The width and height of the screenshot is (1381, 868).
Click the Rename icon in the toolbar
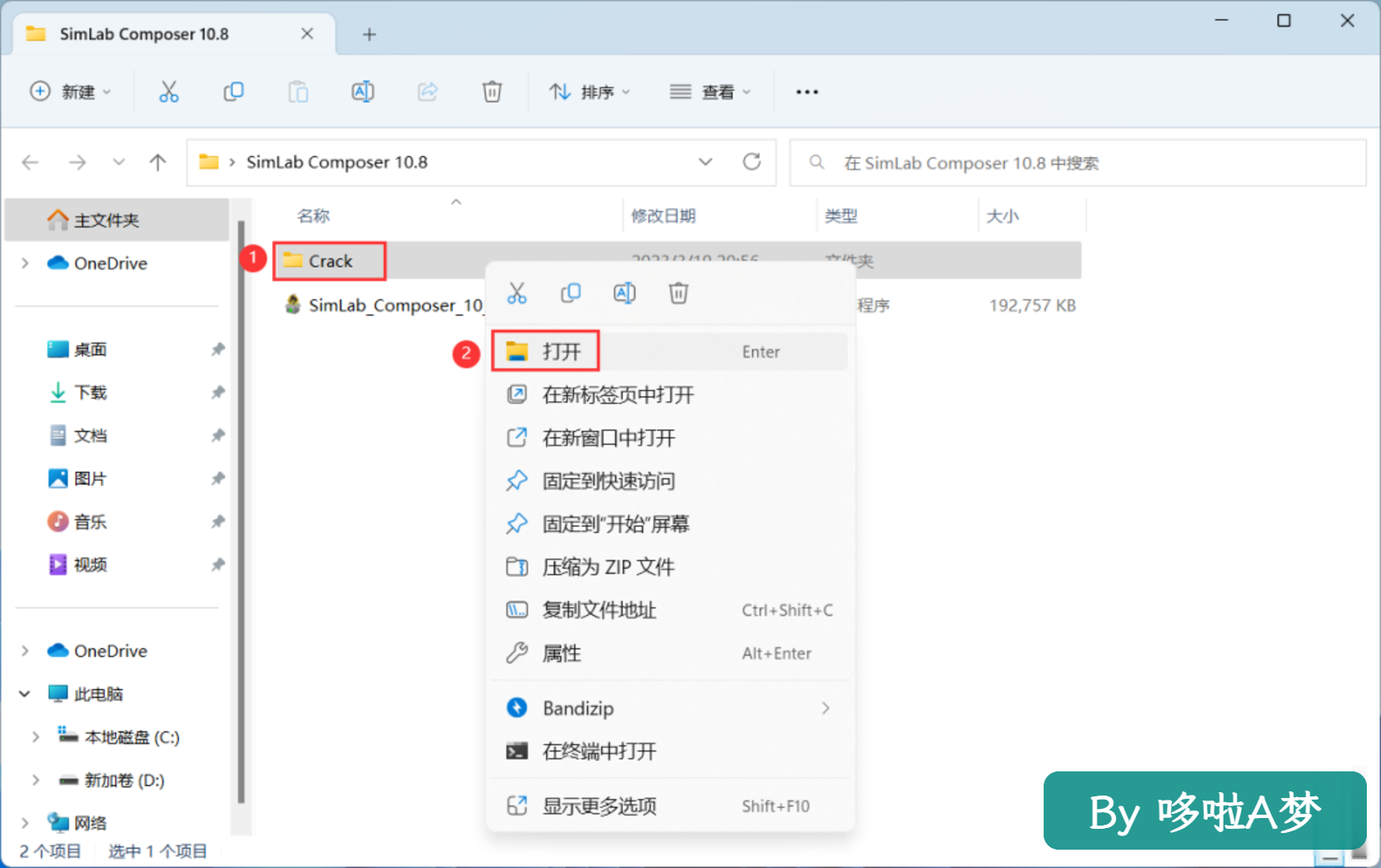click(x=362, y=92)
